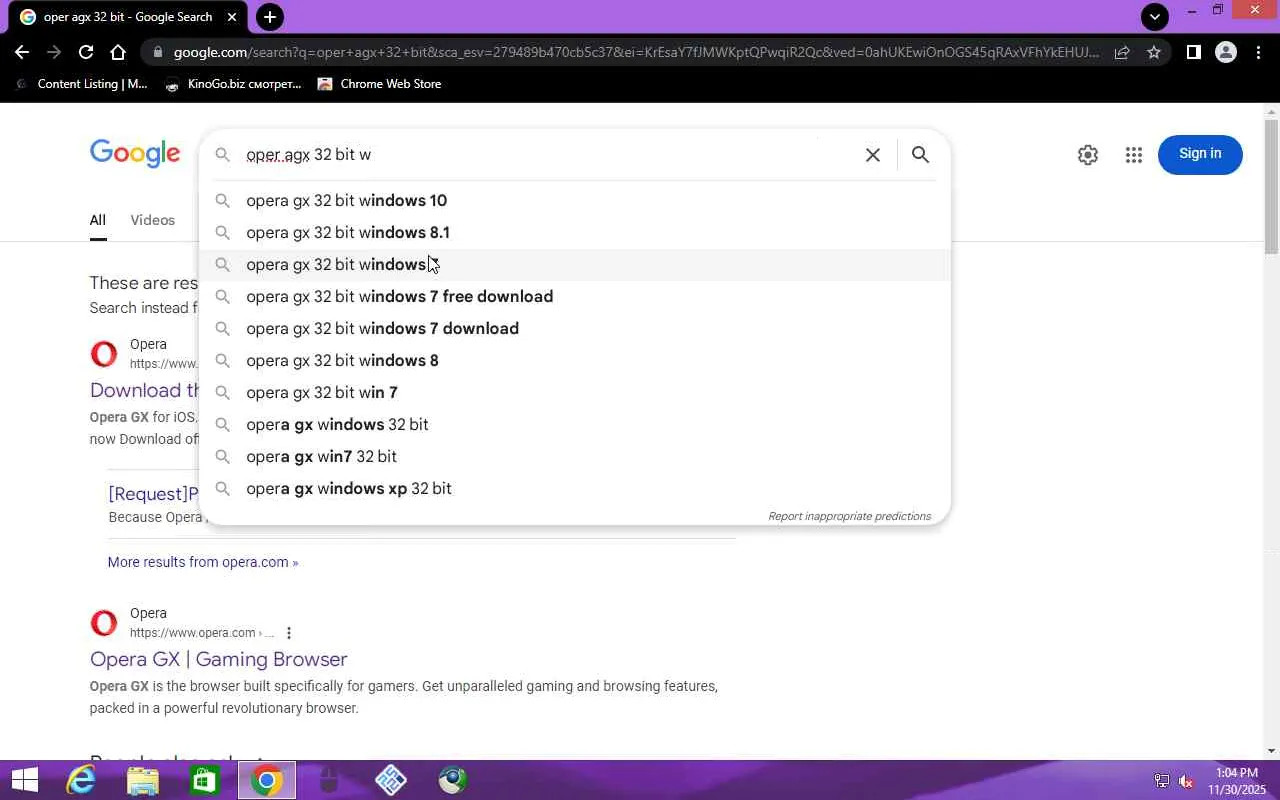
Task: Open the Chrome side panel
Action: 1193,52
